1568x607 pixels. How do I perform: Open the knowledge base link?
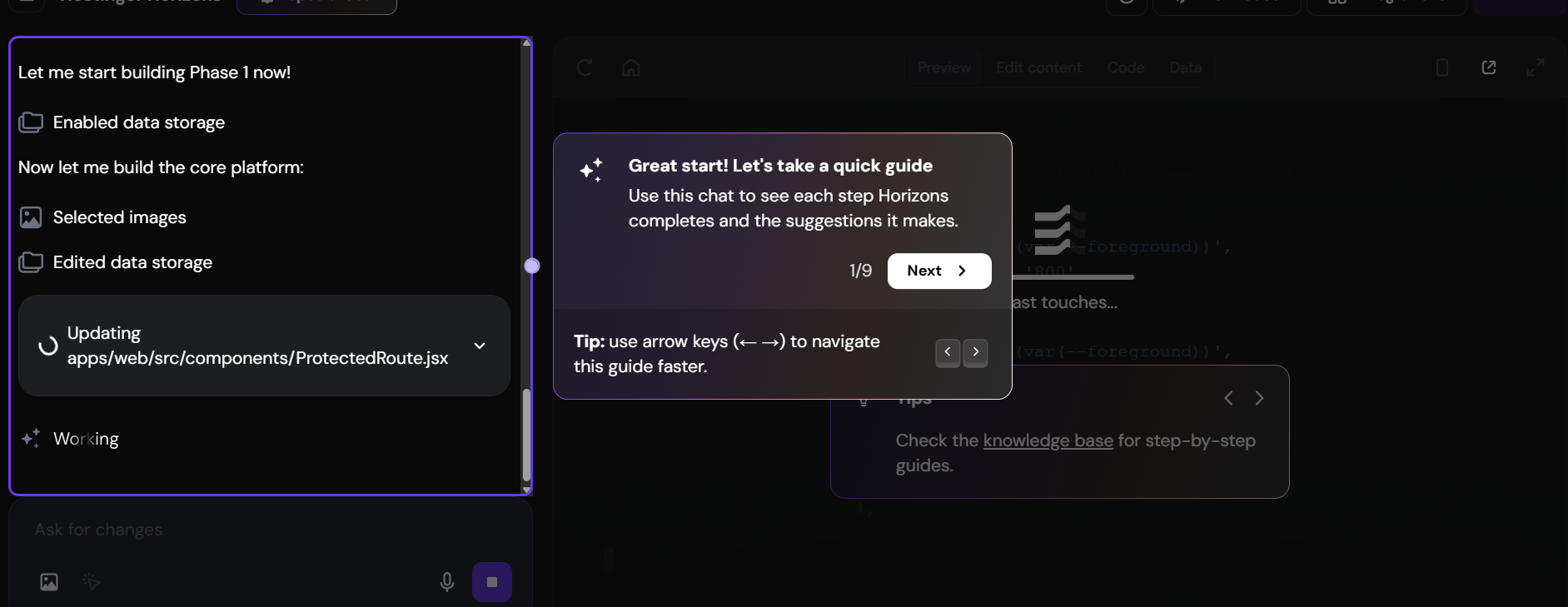tap(1048, 440)
